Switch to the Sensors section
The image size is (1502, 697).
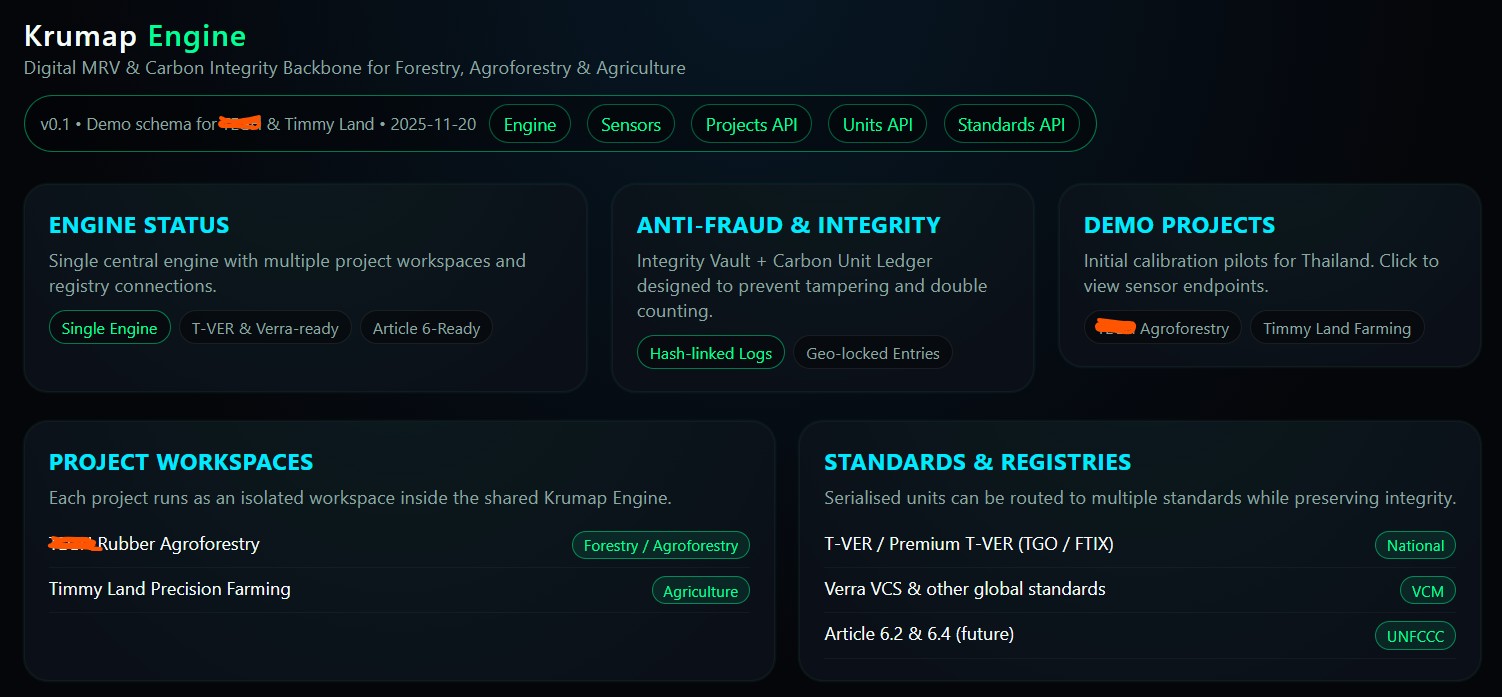[x=630, y=125]
